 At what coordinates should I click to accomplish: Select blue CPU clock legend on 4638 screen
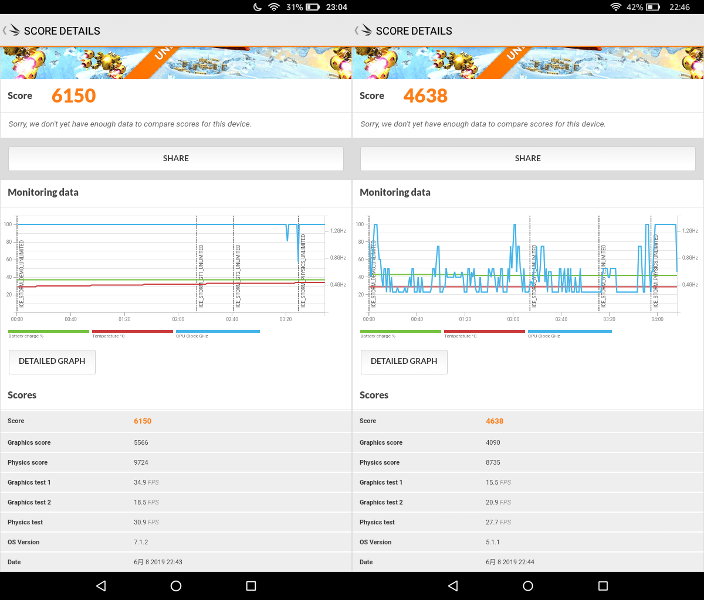point(570,333)
